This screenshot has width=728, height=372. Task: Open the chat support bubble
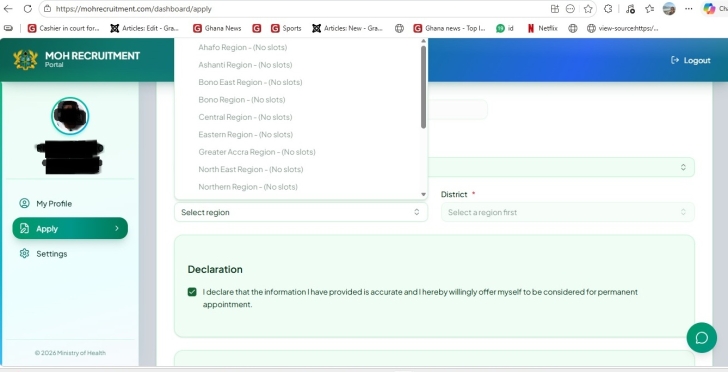(x=702, y=338)
